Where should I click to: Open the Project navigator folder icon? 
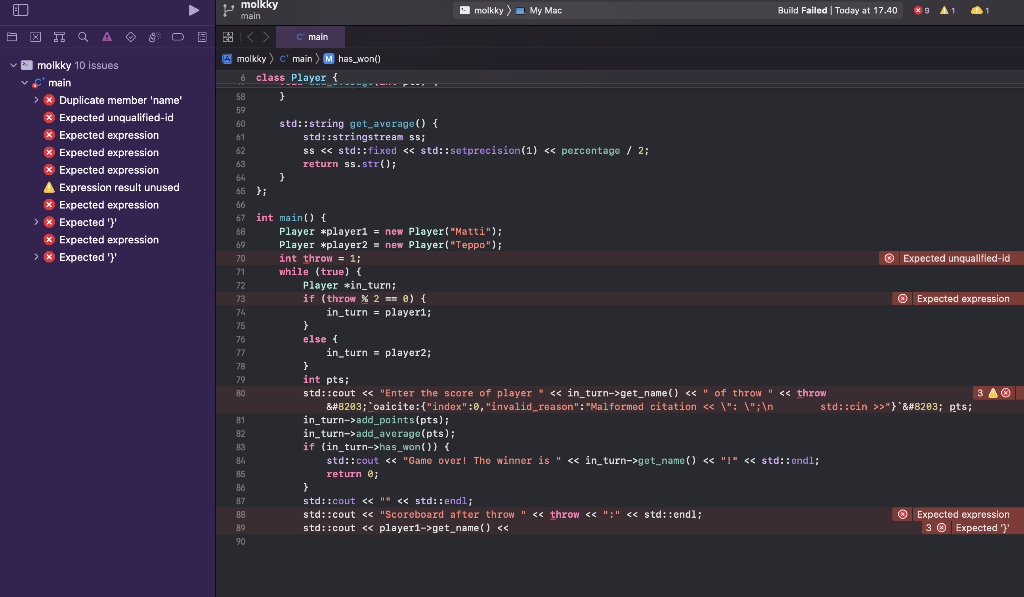[12, 37]
